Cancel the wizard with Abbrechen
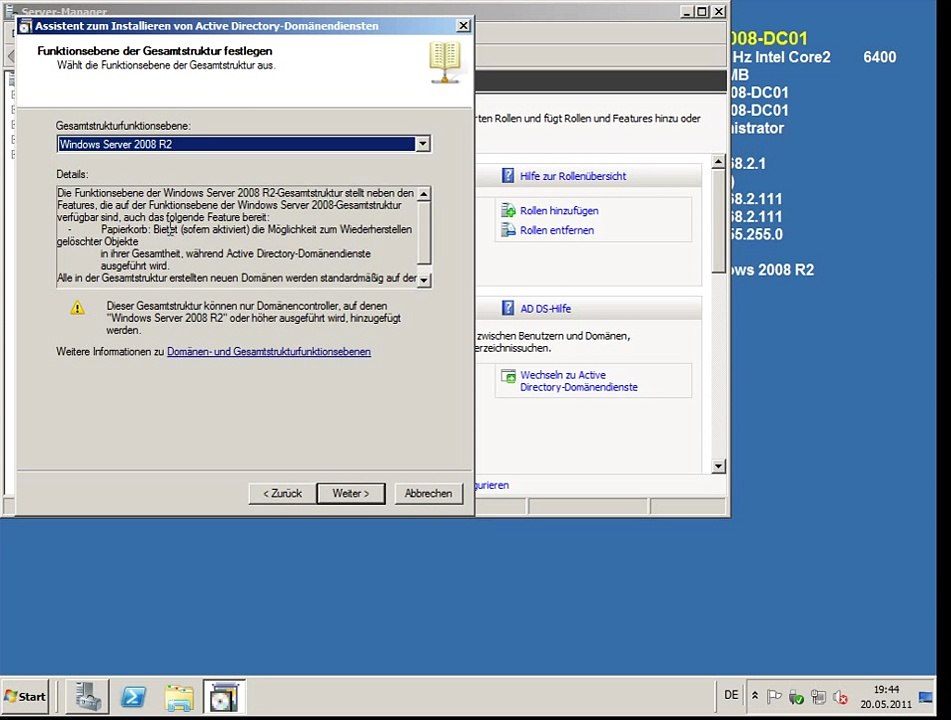The width and height of the screenshot is (951, 720). (428, 493)
